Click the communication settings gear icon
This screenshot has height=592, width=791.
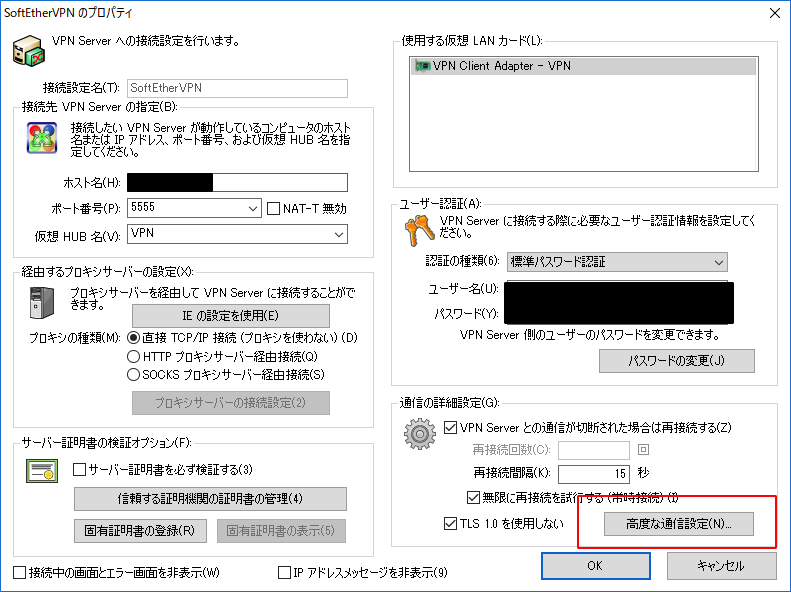(419, 434)
